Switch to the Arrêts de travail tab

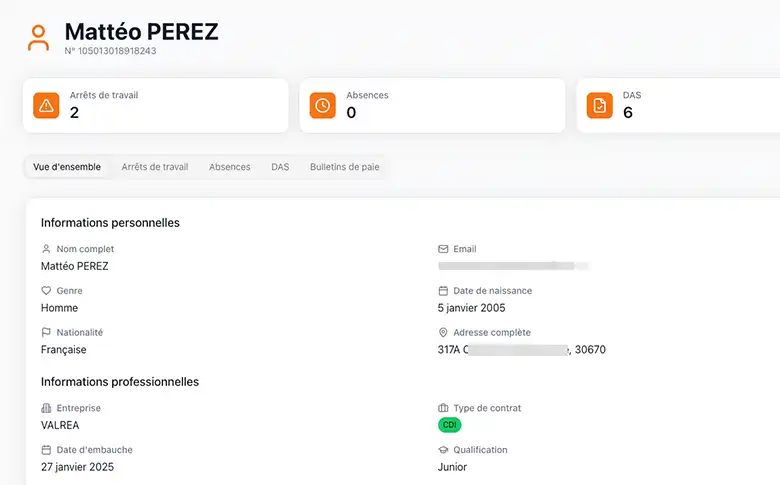click(x=155, y=167)
